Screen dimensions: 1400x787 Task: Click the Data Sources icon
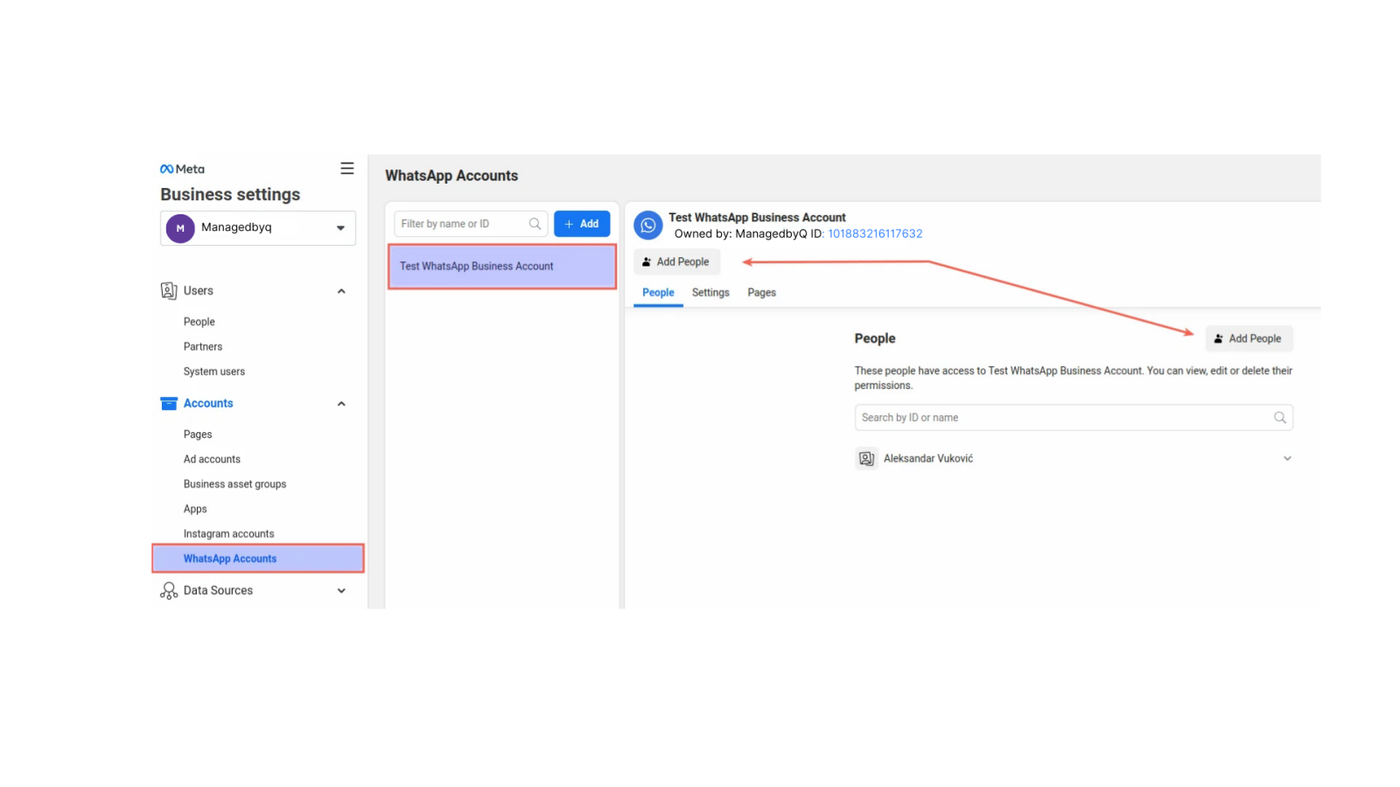pyautogui.click(x=169, y=591)
